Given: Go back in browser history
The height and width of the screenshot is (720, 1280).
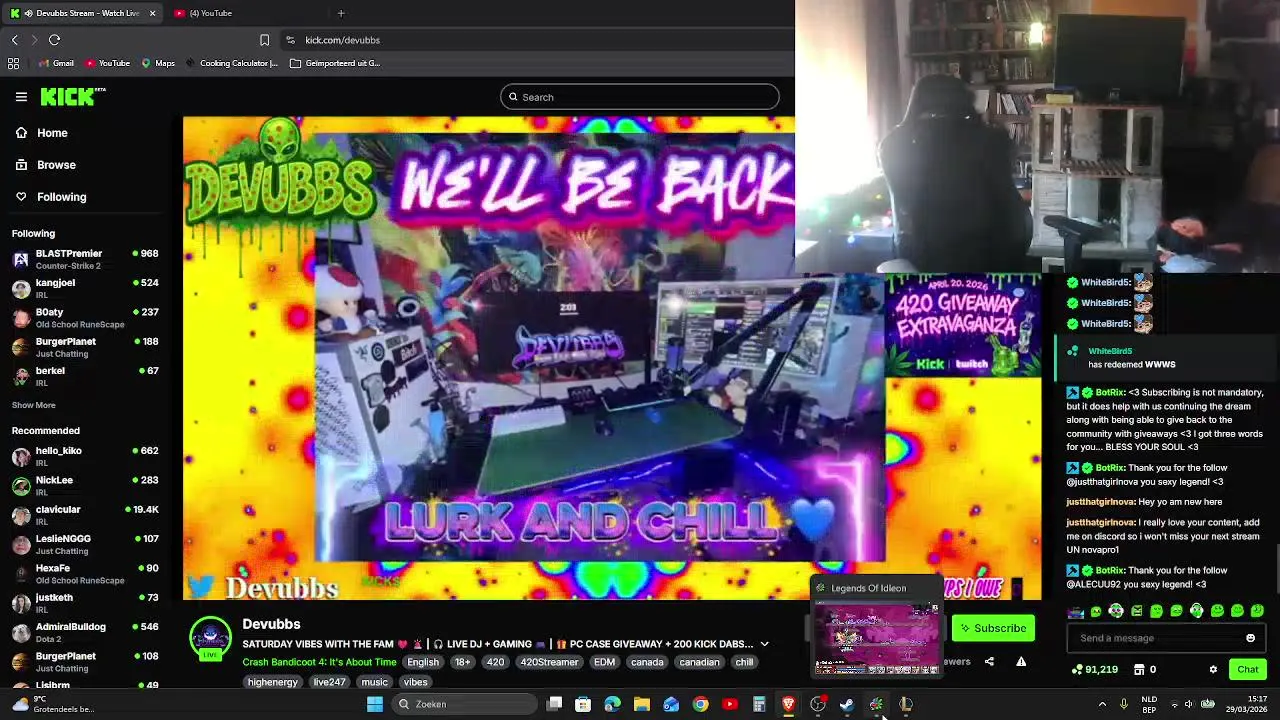Looking at the screenshot, I should (14, 40).
